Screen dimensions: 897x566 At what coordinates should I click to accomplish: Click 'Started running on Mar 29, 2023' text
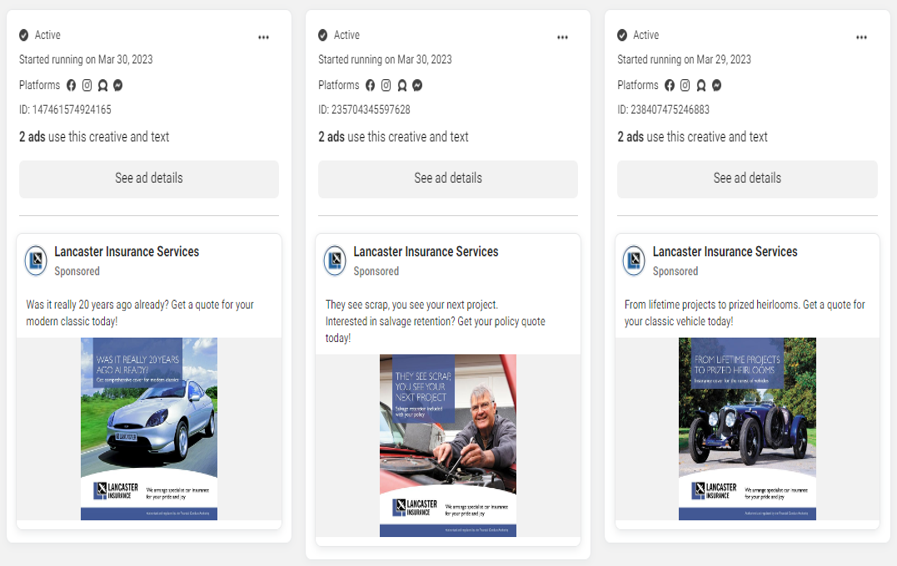(x=684, y=60)
